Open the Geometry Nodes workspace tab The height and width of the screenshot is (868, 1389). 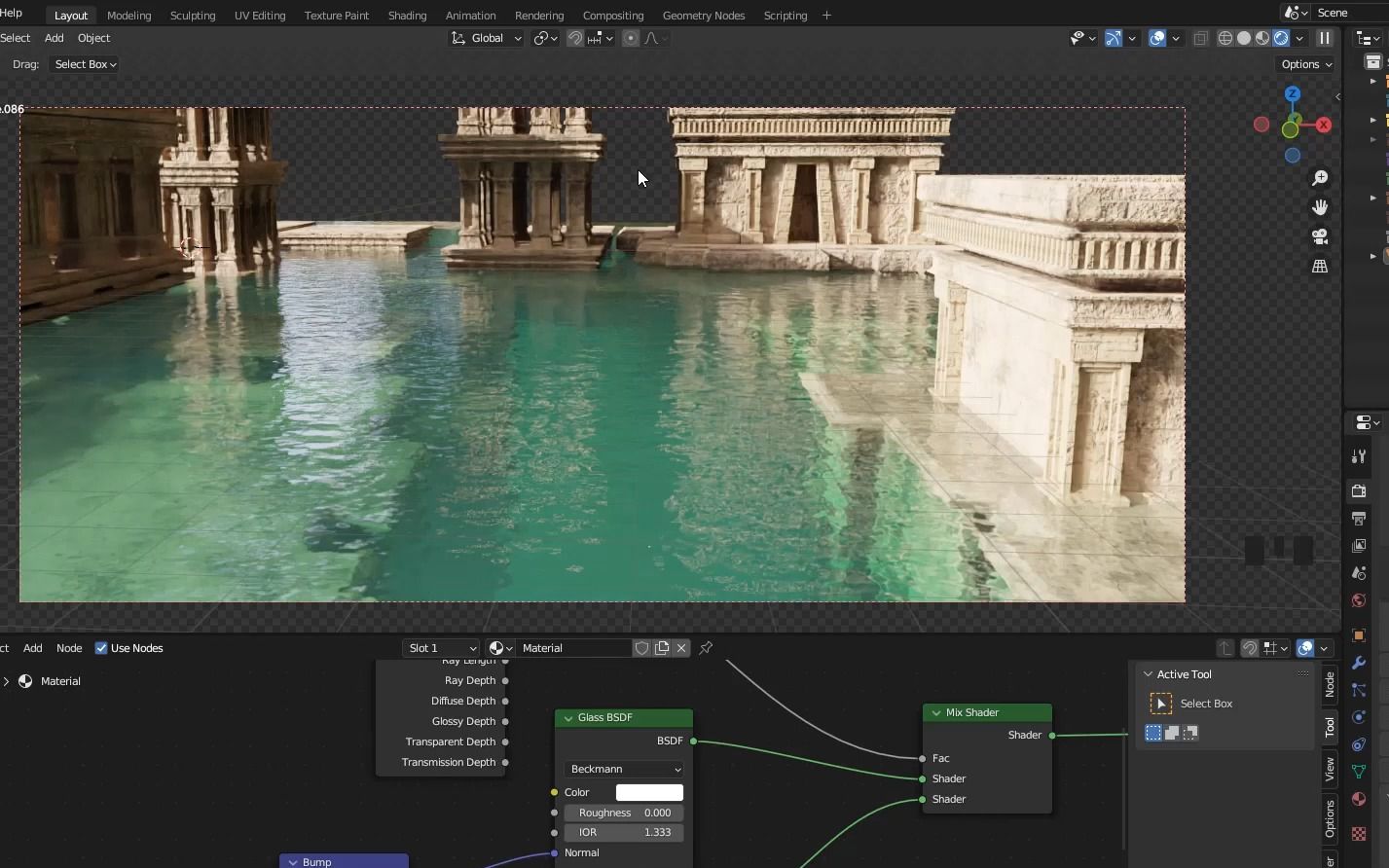(x=703, y=16)
